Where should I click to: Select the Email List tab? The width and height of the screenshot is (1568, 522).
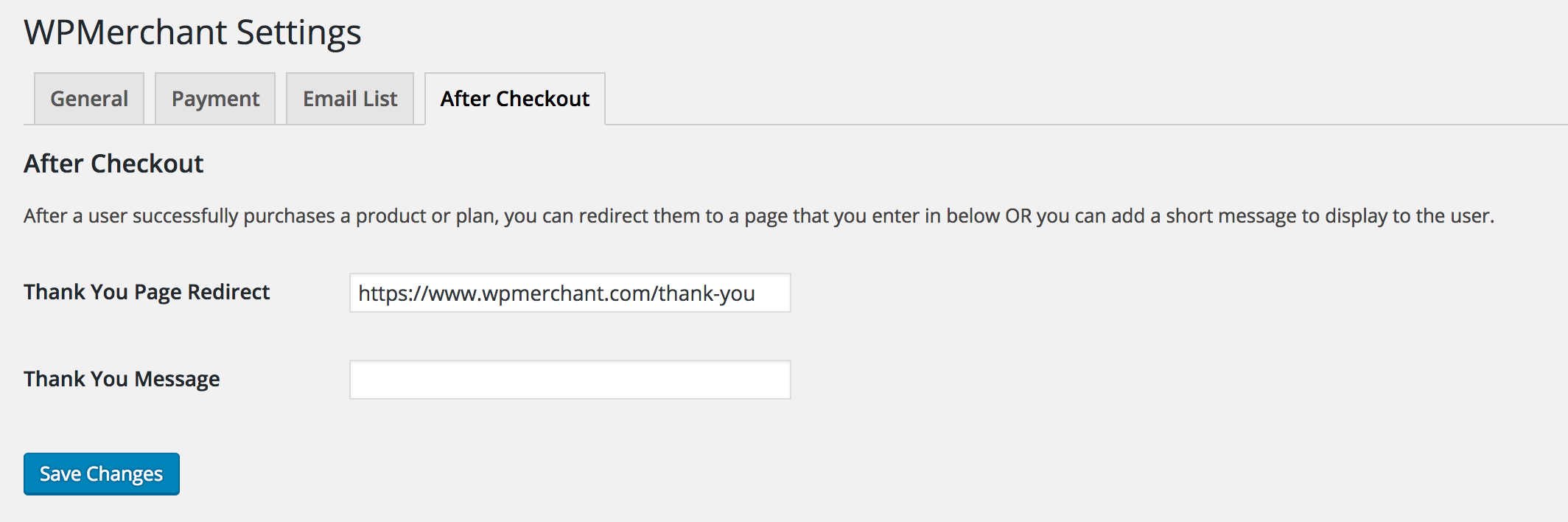[x=350, y=99]
